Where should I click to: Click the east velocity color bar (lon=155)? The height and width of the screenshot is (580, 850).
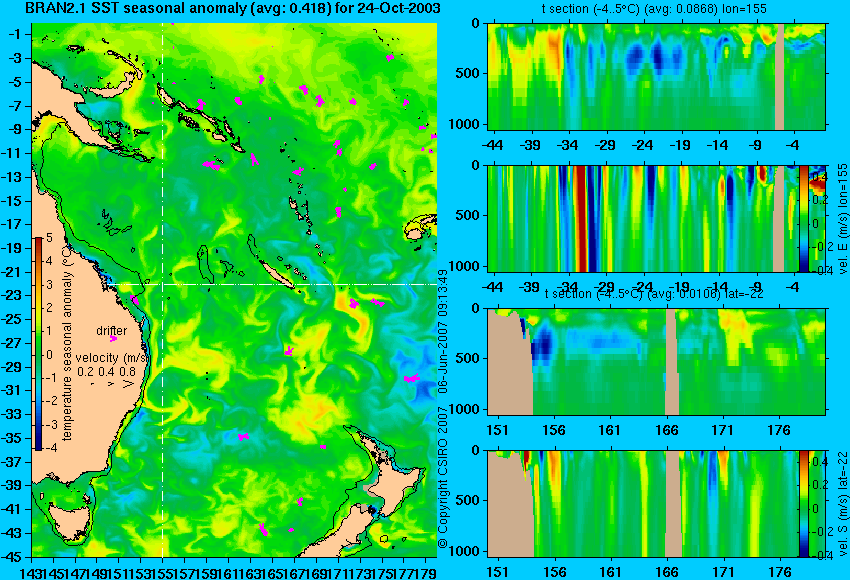click(803, 218)
